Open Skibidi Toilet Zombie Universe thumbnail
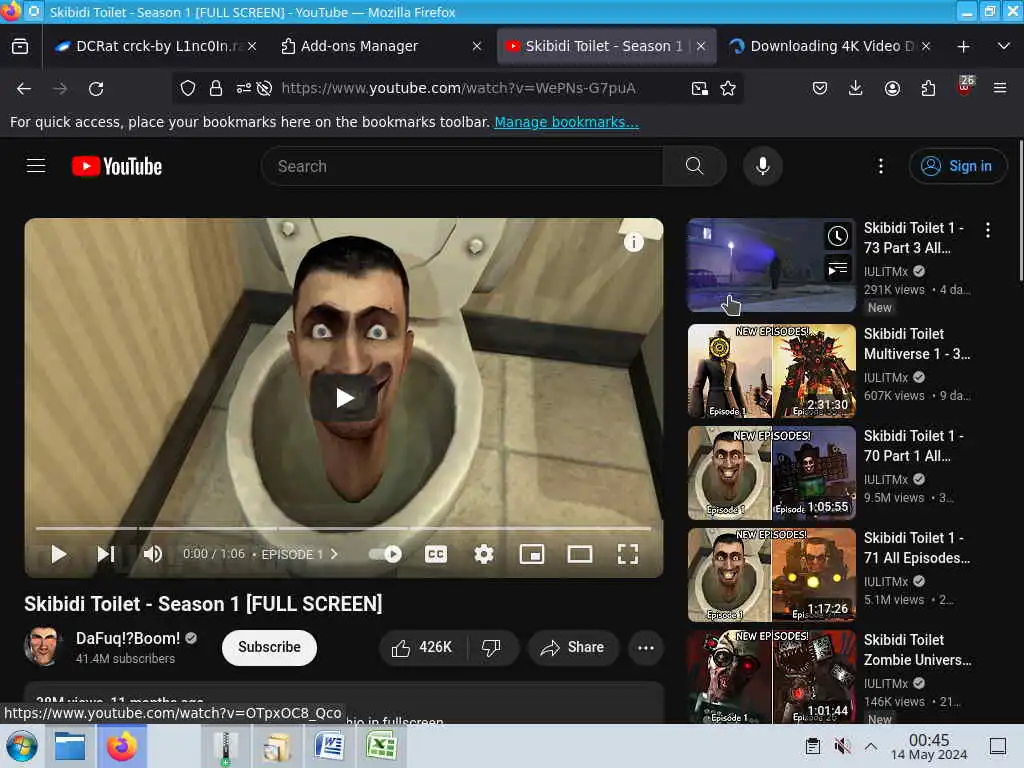1024x768 pixels. (x=771, y=677)
